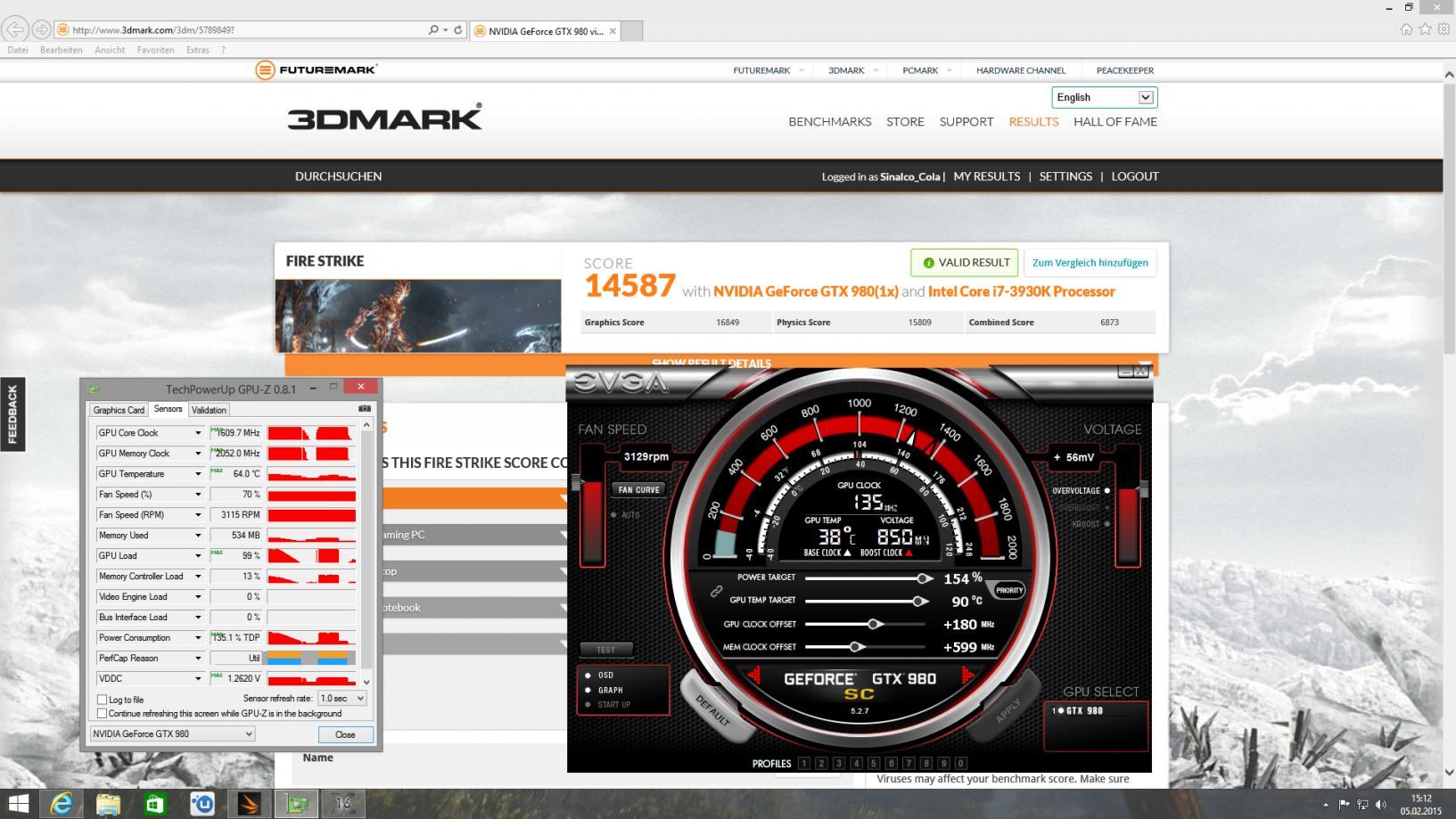Close the NVIDIA GeForce GTX 980 browser tab
The width and height of the screenshot is (1456, 819).
point(612,31)
